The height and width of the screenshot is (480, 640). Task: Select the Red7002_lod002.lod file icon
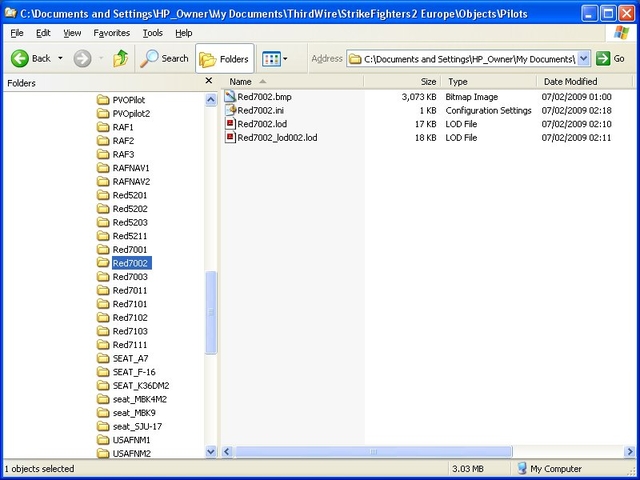coord(230,138)
